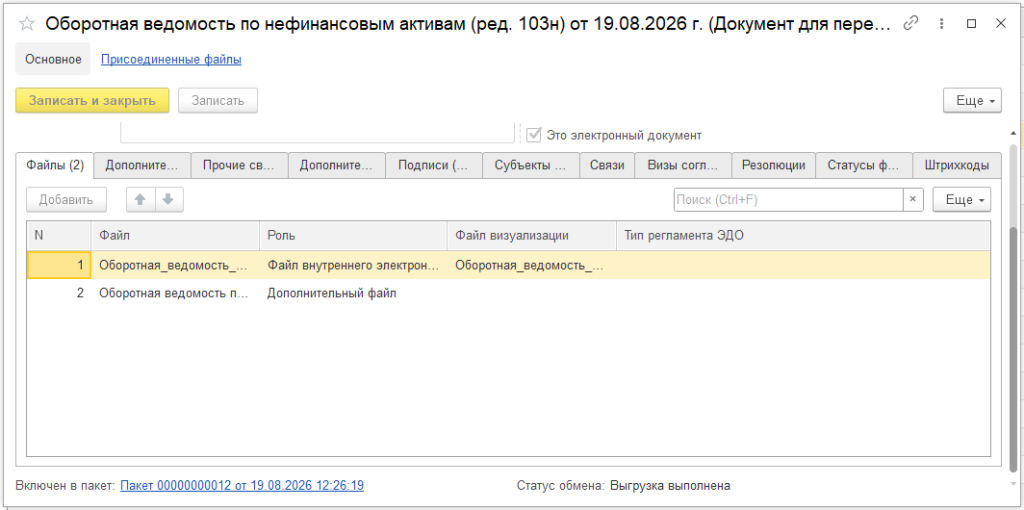Image resolution: width=1024 pixels, height=510 pixels.
Task: Click 'Файл визуализации' column header
Action: 532,236
